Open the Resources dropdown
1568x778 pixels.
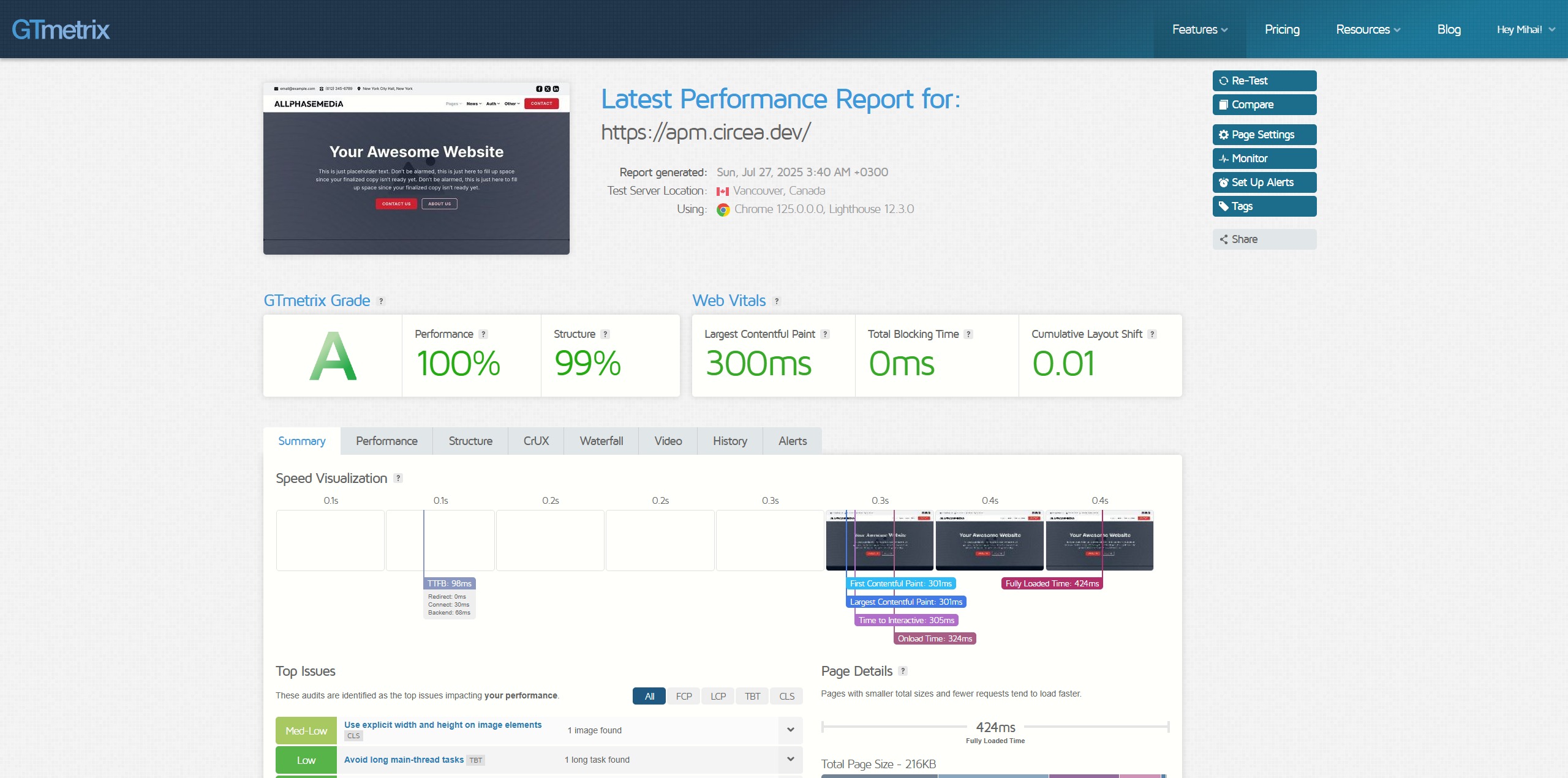[1368, 29]
